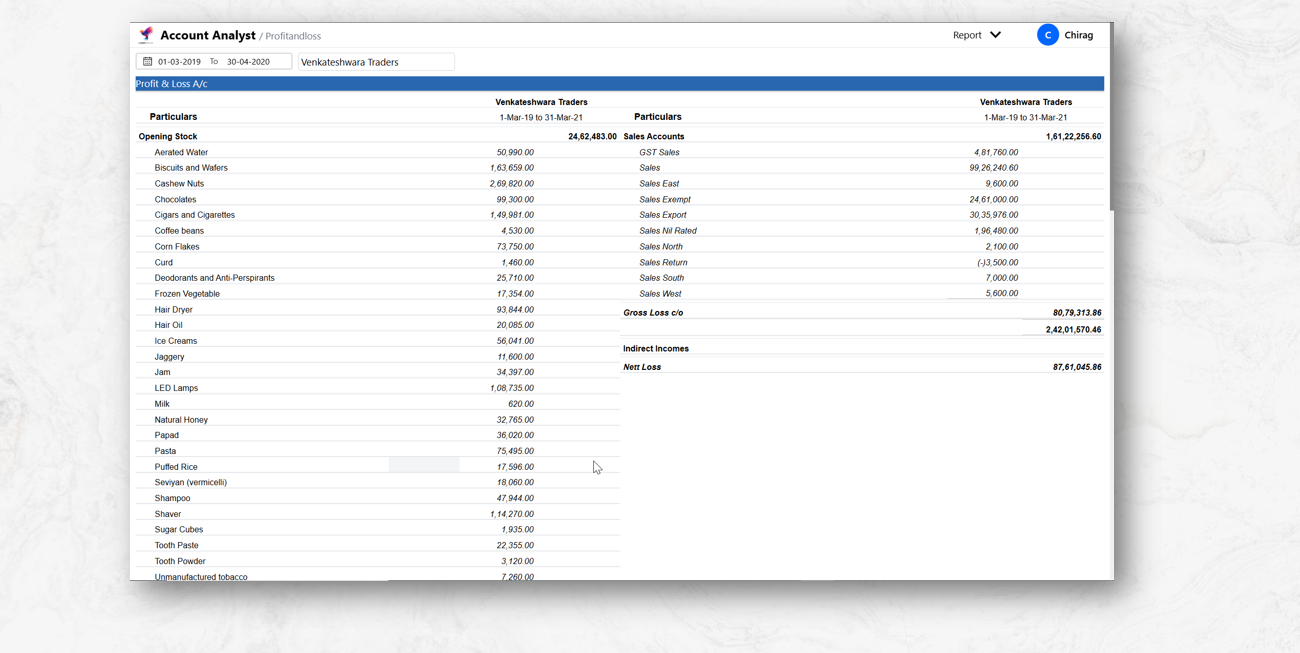Screen dimensions: 1300x653
Task: Select the end date 30-04-2020 field
Action: click(x=248, y=62)
